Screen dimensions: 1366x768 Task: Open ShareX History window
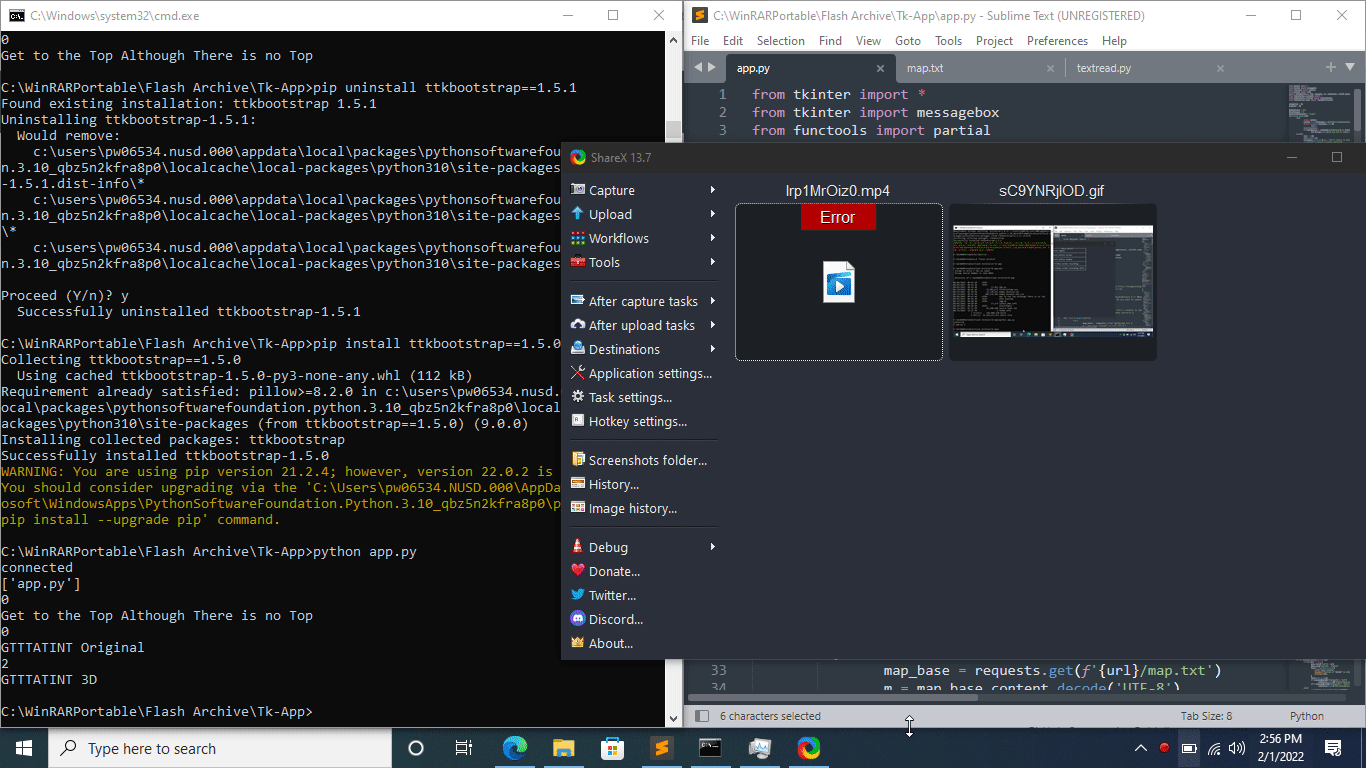[x=608, y=484]
